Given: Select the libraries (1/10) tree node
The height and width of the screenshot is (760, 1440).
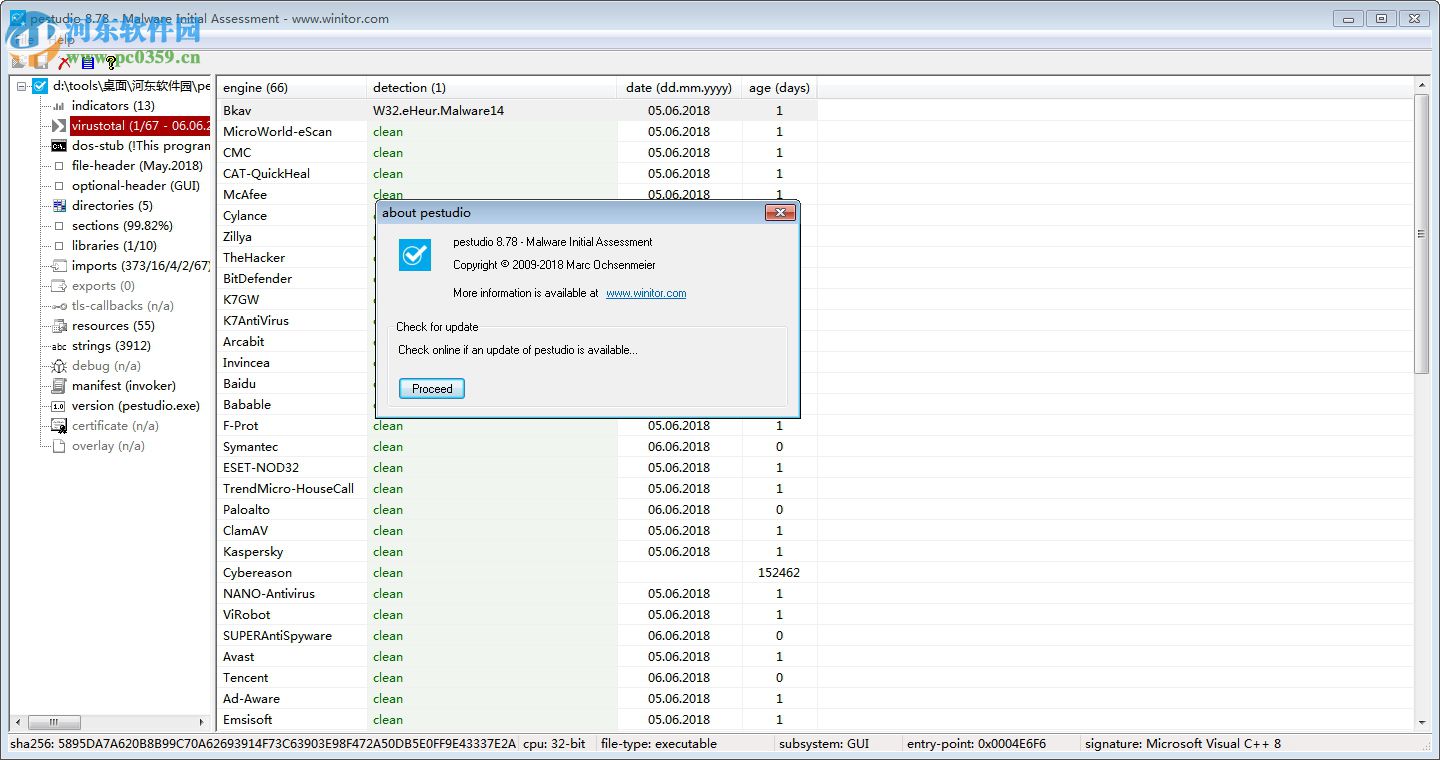Looking at the screenshot, I should [x=114, y=246].
